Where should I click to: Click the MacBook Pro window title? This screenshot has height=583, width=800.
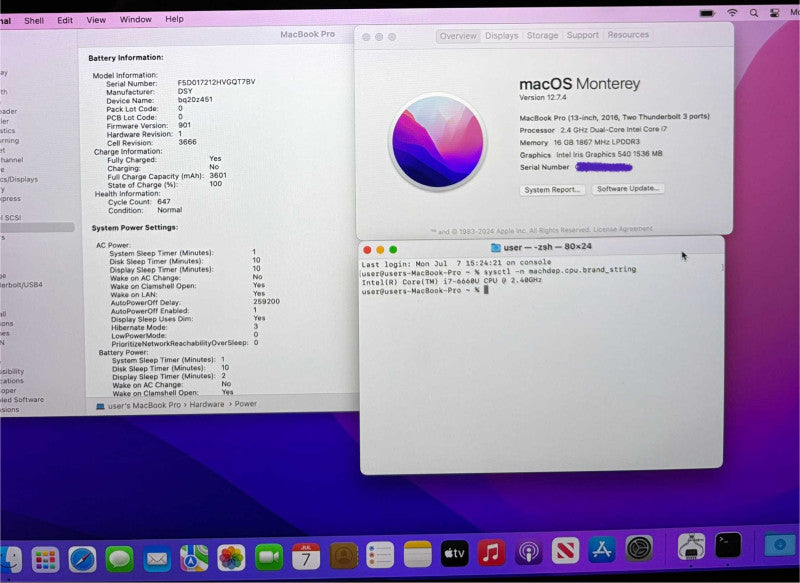pos(307,34)
